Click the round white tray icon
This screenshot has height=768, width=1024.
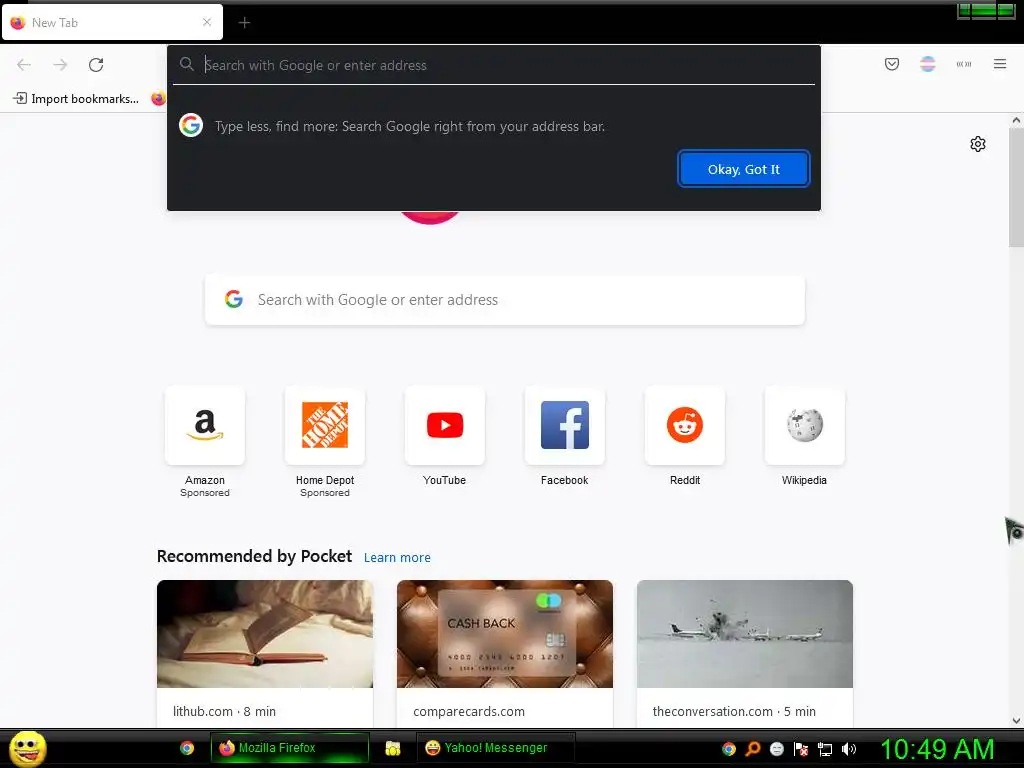[x=776, y=749]
